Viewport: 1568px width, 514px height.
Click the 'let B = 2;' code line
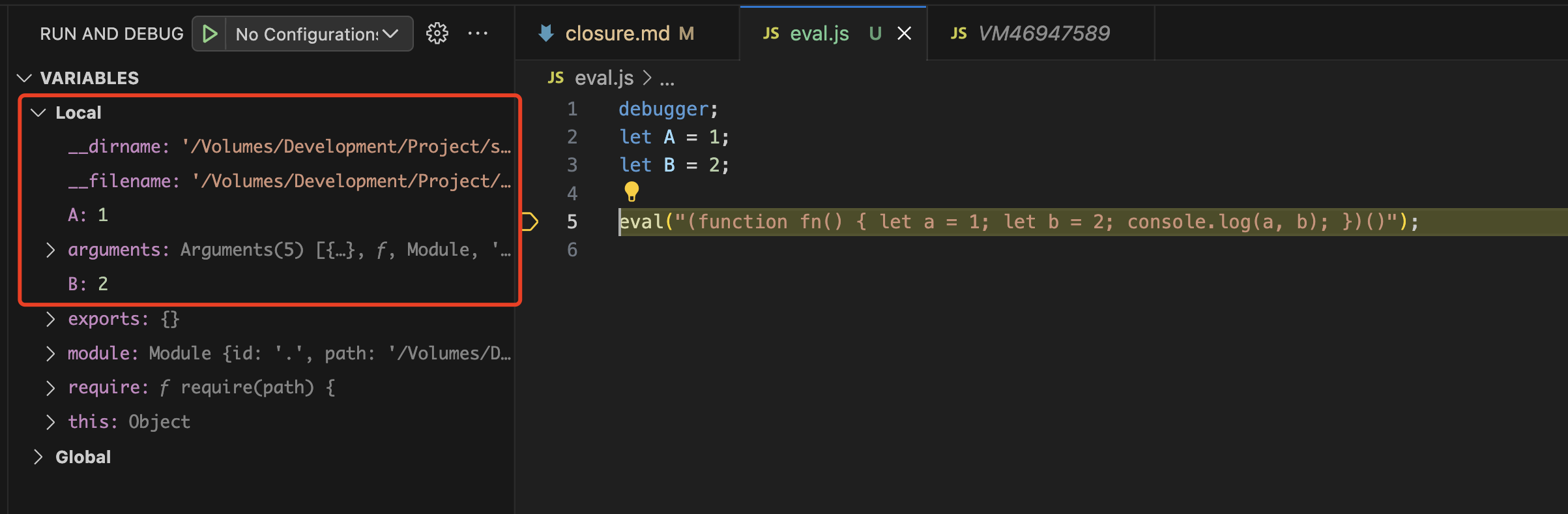[674, 165]
